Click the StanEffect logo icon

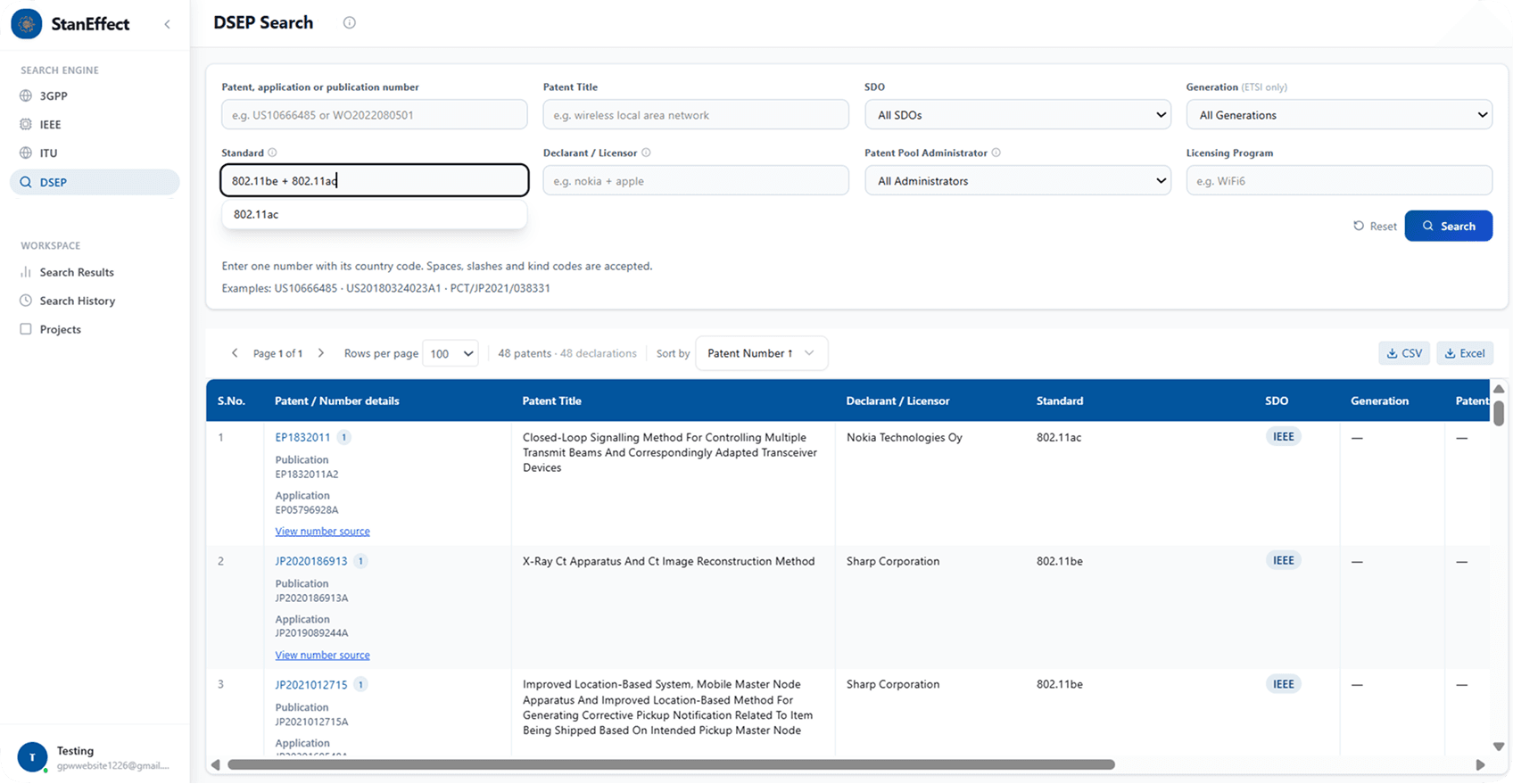(27, 24)
